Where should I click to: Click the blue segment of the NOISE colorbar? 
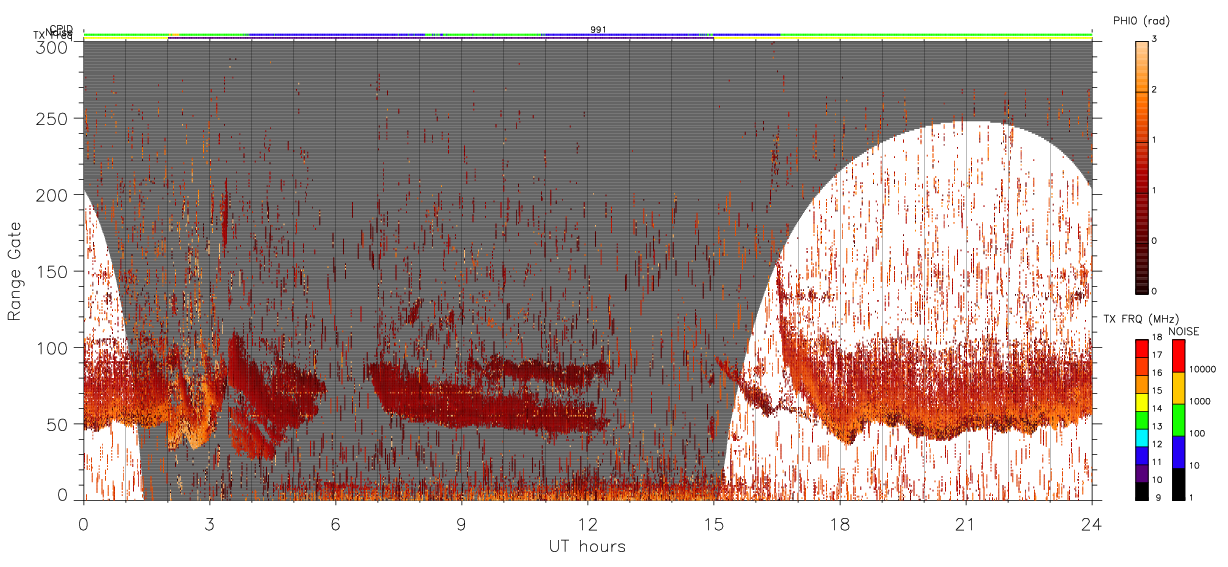coord(1178,452)
